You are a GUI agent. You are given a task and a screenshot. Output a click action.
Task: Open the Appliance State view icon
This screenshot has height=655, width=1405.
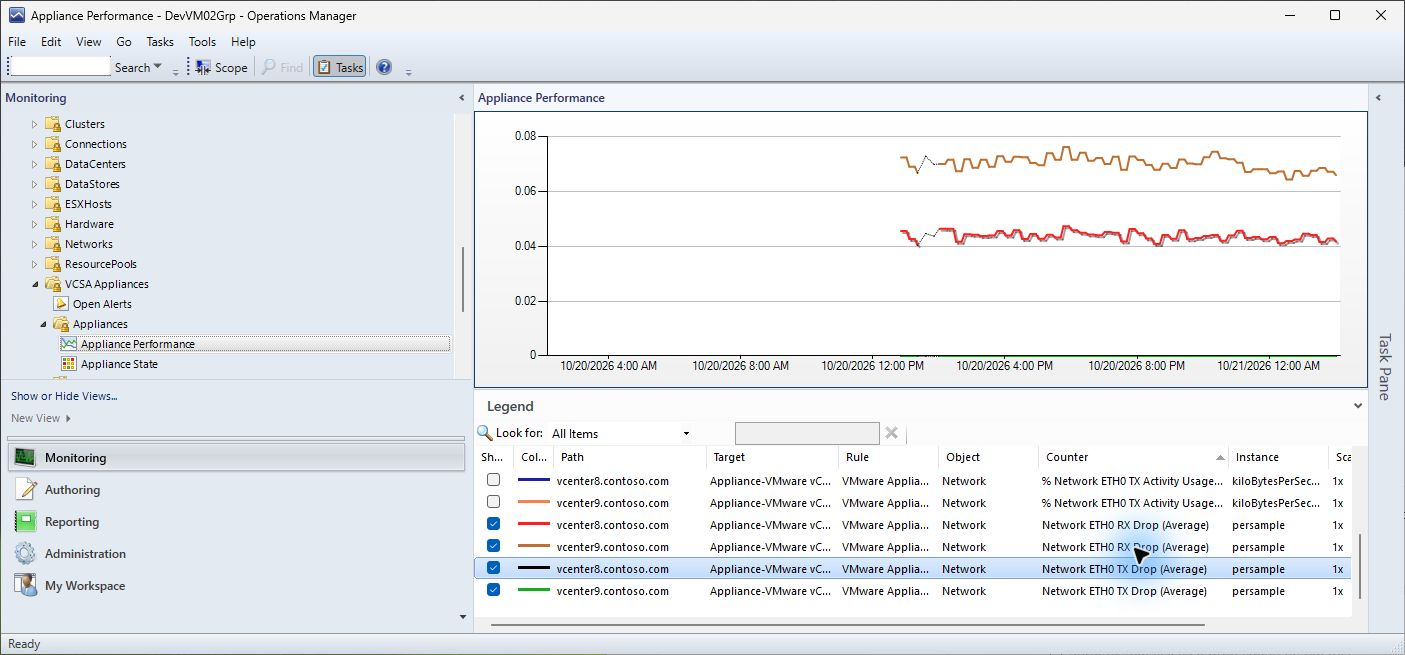tap(68, 364)
